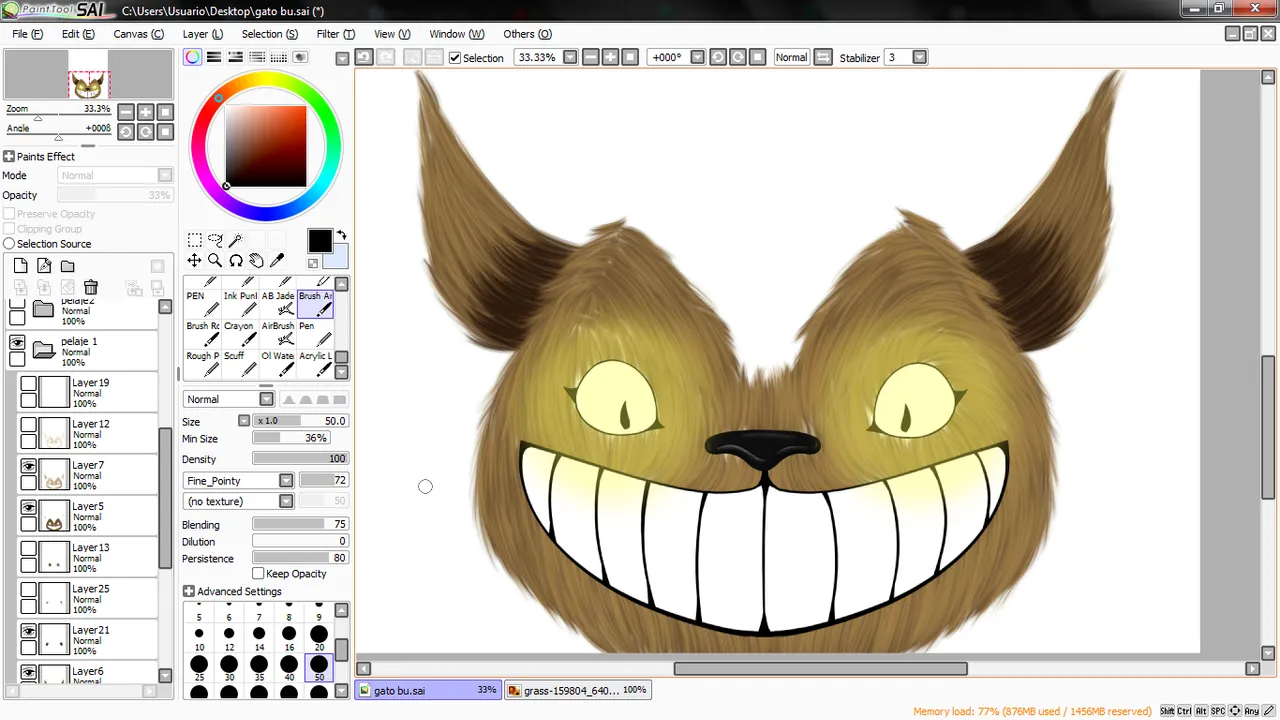Zoom in using the navigator plus button
Image resolution: width=1280 pixels, height=720 pixels.
[x=146, y=112]
